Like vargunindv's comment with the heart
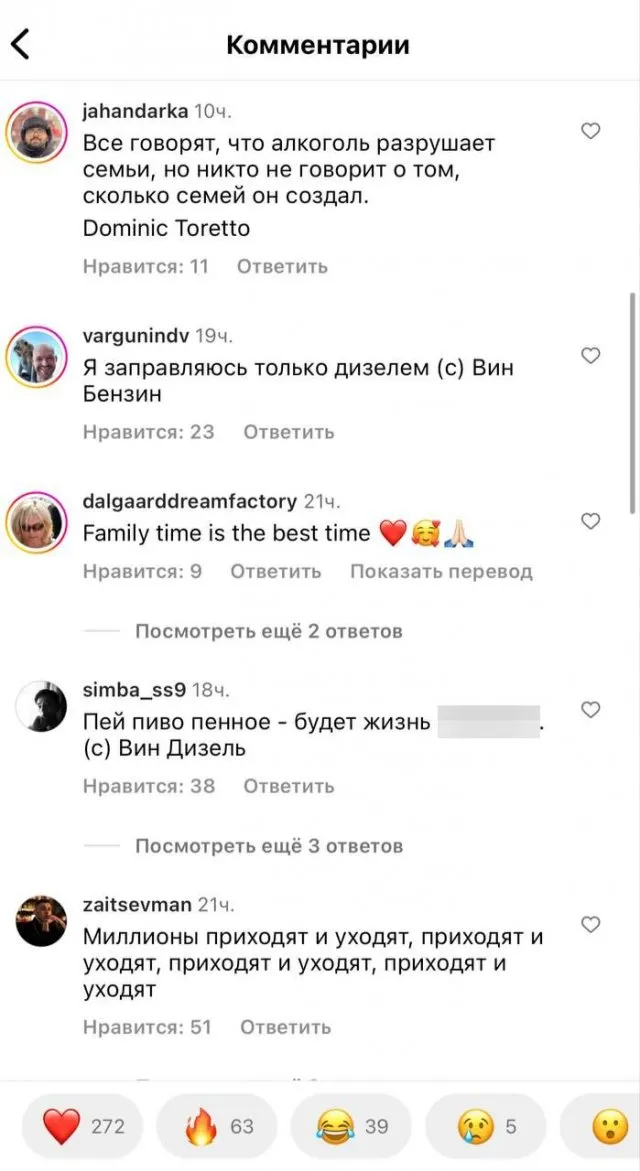This screenshot has width=640, height=1171. (x=591, y=356)
